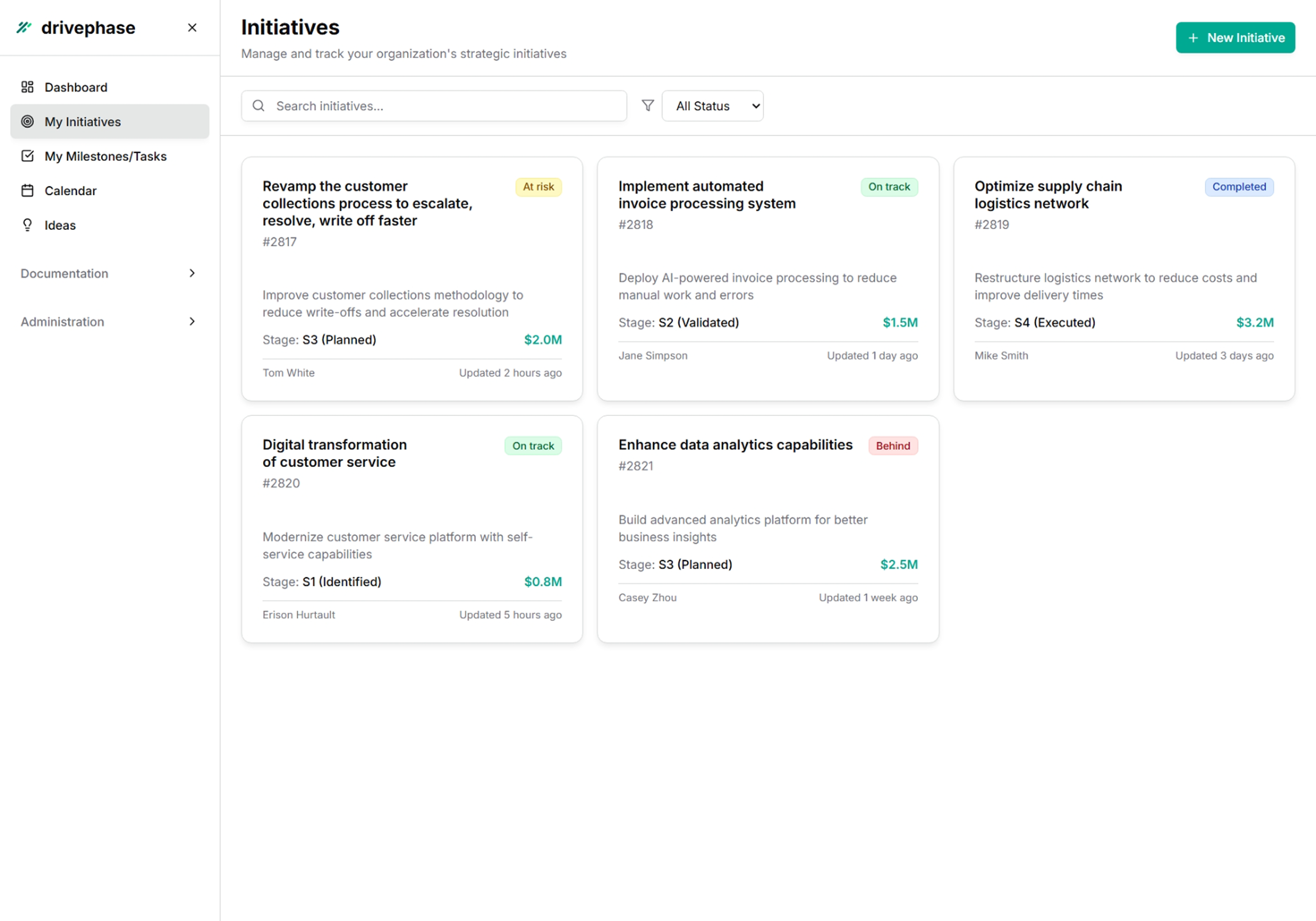Image resolution: width=1316 pixels, height=921 pixels.
Task: Go to the Calendar menu item
Action: coord(71,190)
